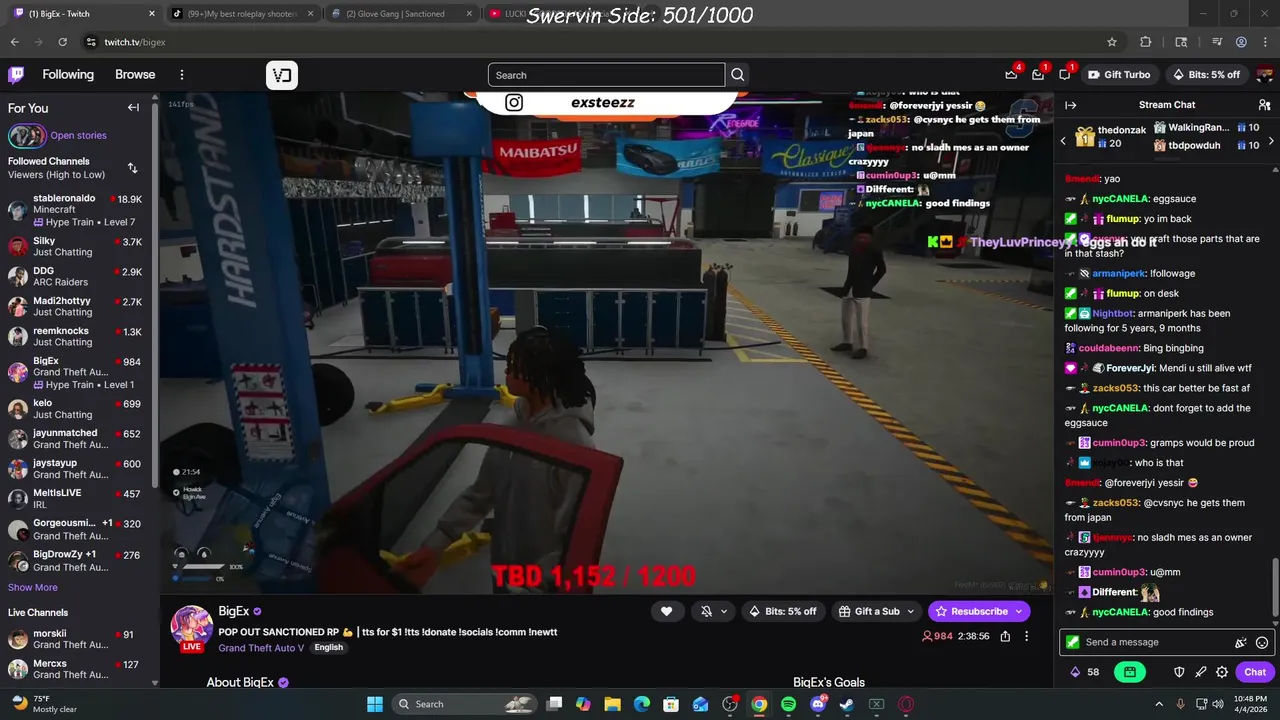Image resolution: width=1280 pixels, height=720 pixels.
Task: Open the Bits balance showing 58
Action: 1085,672
